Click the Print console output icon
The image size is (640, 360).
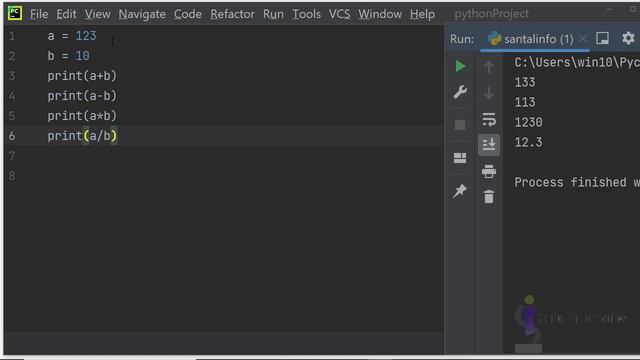[x=489, y=171]
